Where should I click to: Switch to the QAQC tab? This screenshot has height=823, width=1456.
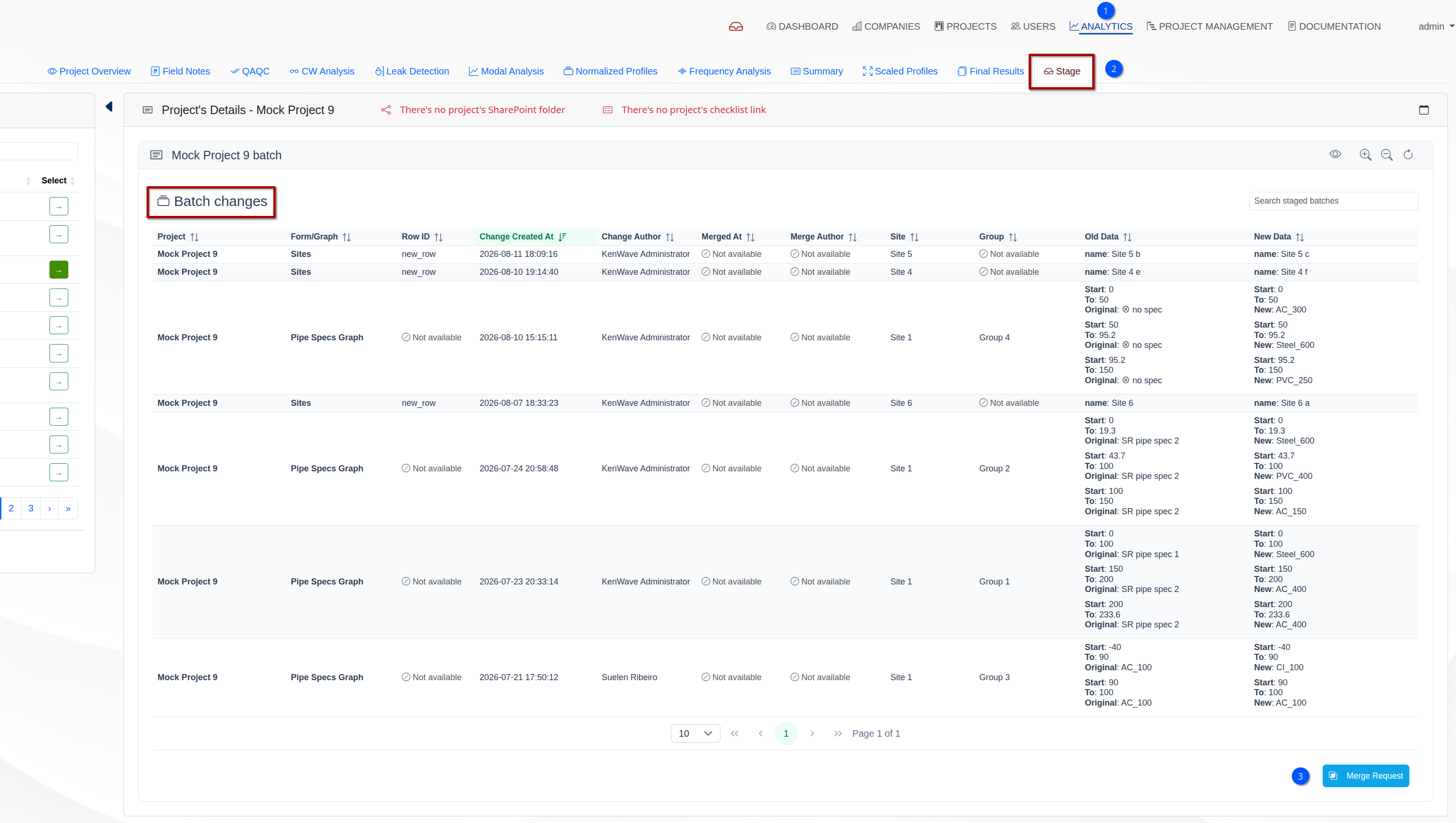[250, 71]
